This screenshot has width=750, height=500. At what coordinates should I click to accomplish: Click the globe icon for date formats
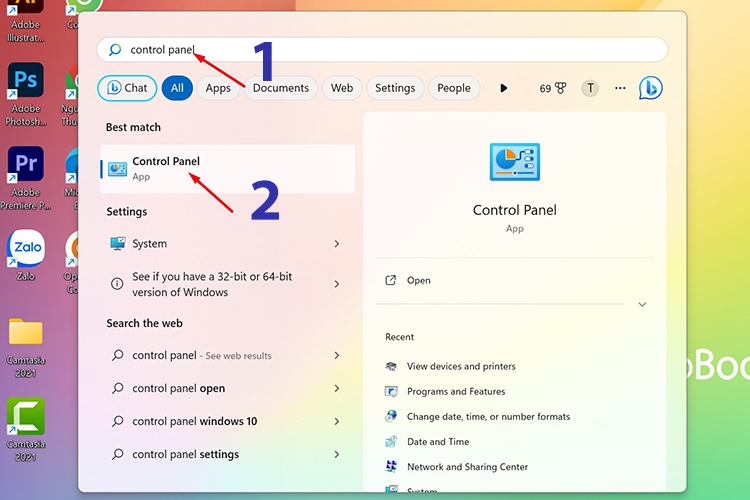click(391, 416)
